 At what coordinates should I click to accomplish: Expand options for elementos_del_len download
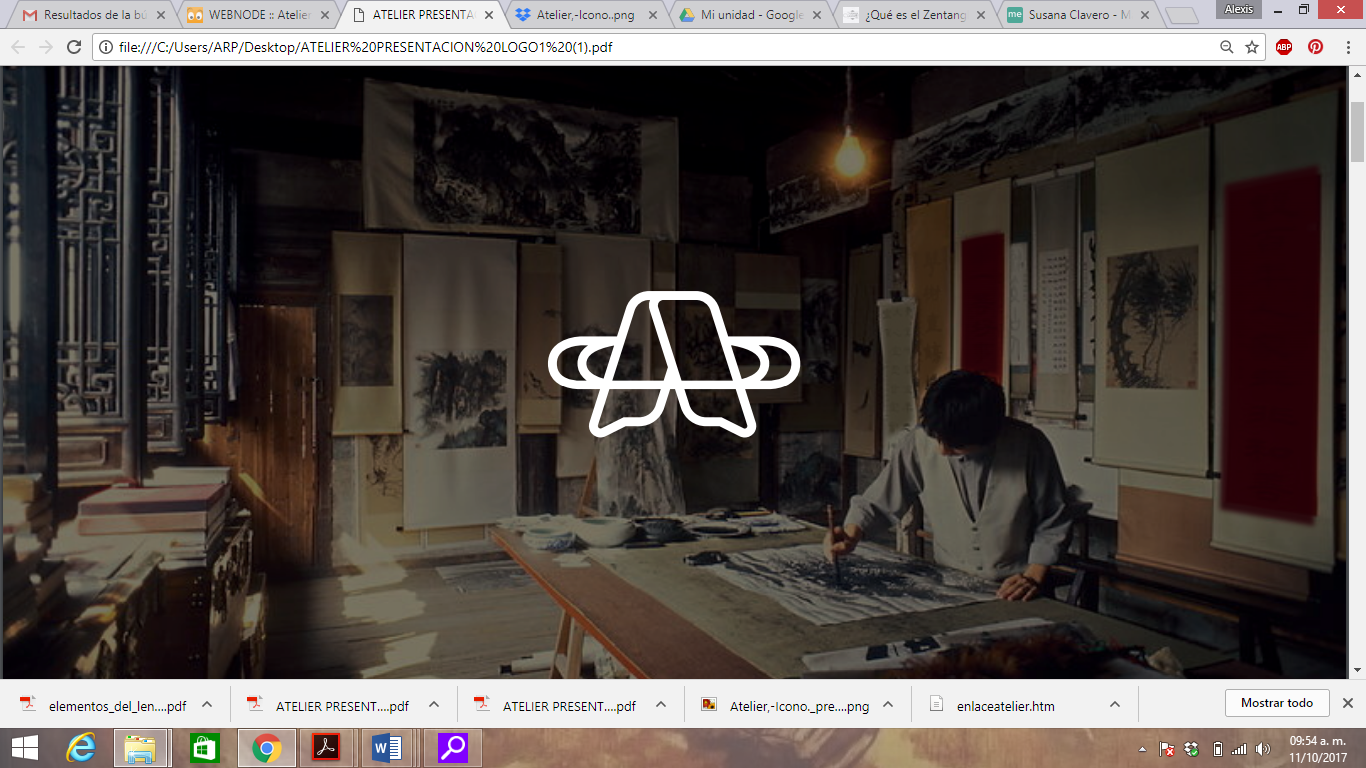pyautogui.click(x=207, y=704)
